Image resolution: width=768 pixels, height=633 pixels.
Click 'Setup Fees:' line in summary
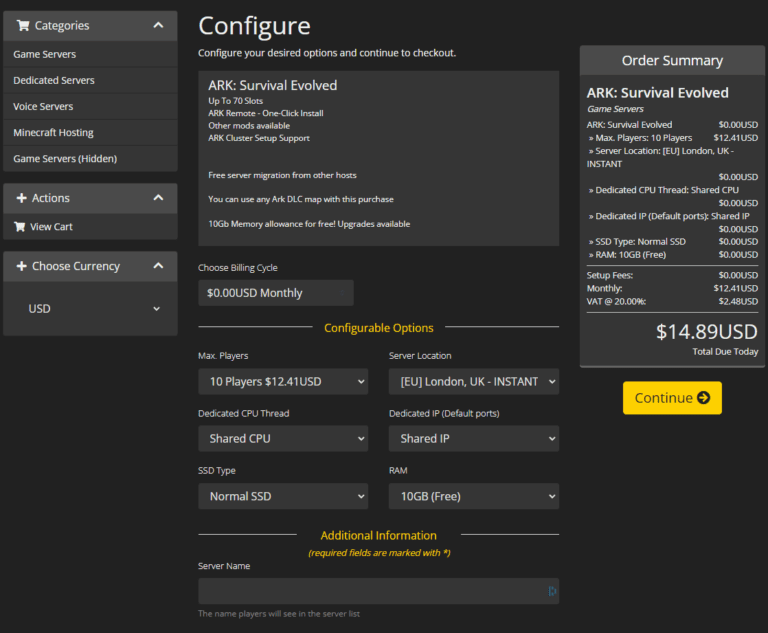tap(672, 275)
